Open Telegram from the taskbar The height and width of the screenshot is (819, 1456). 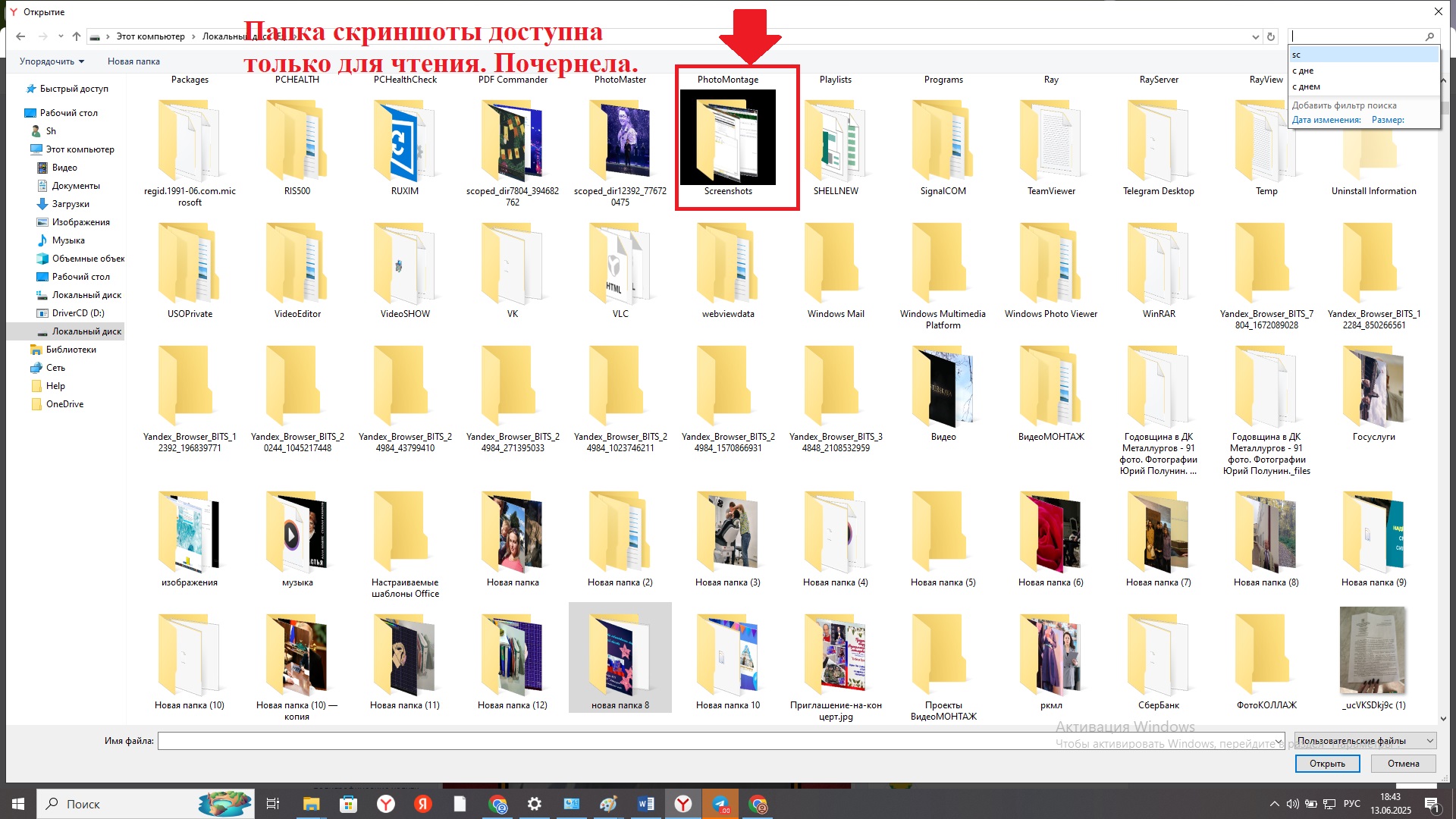point(720,804)
